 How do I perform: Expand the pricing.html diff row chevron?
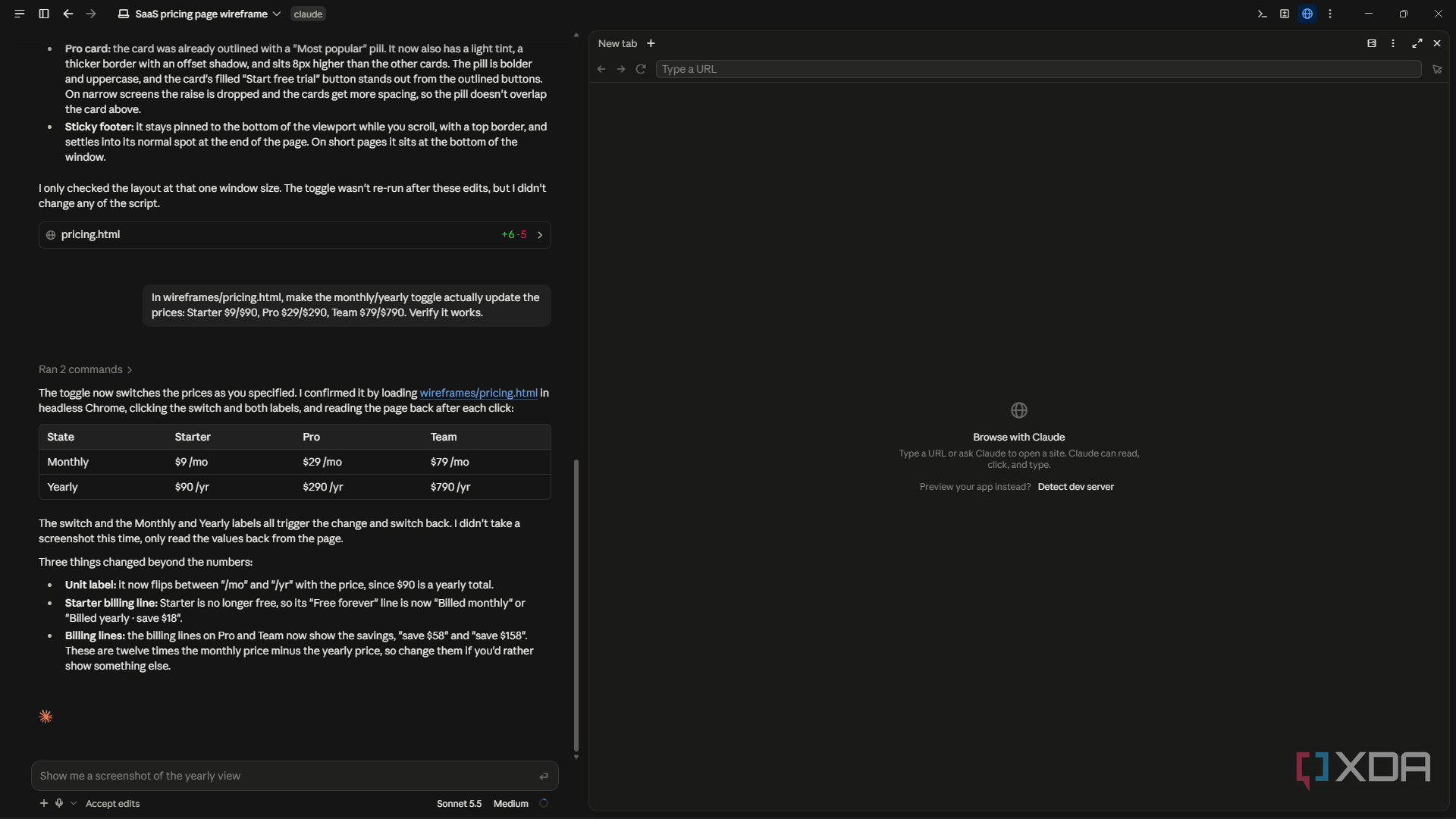click(x=540, y=235)
